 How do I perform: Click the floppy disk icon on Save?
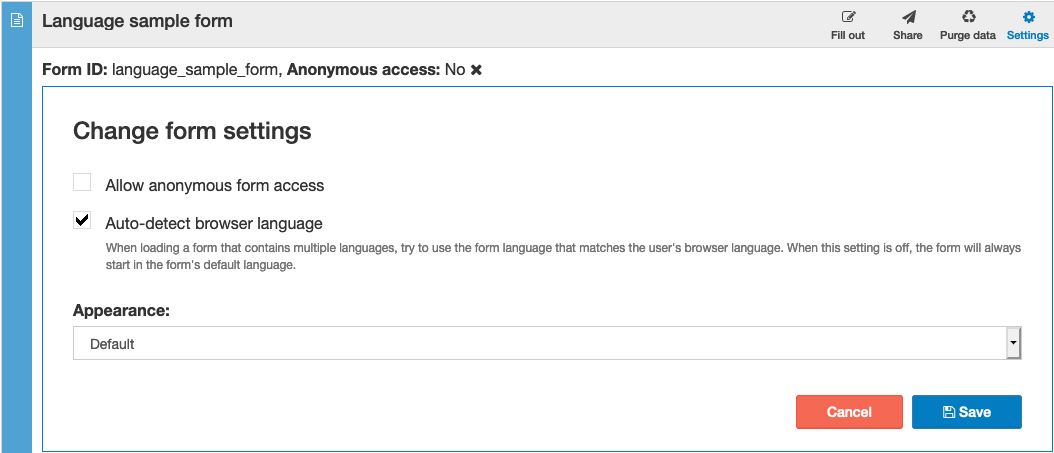(x=948, y=412)
